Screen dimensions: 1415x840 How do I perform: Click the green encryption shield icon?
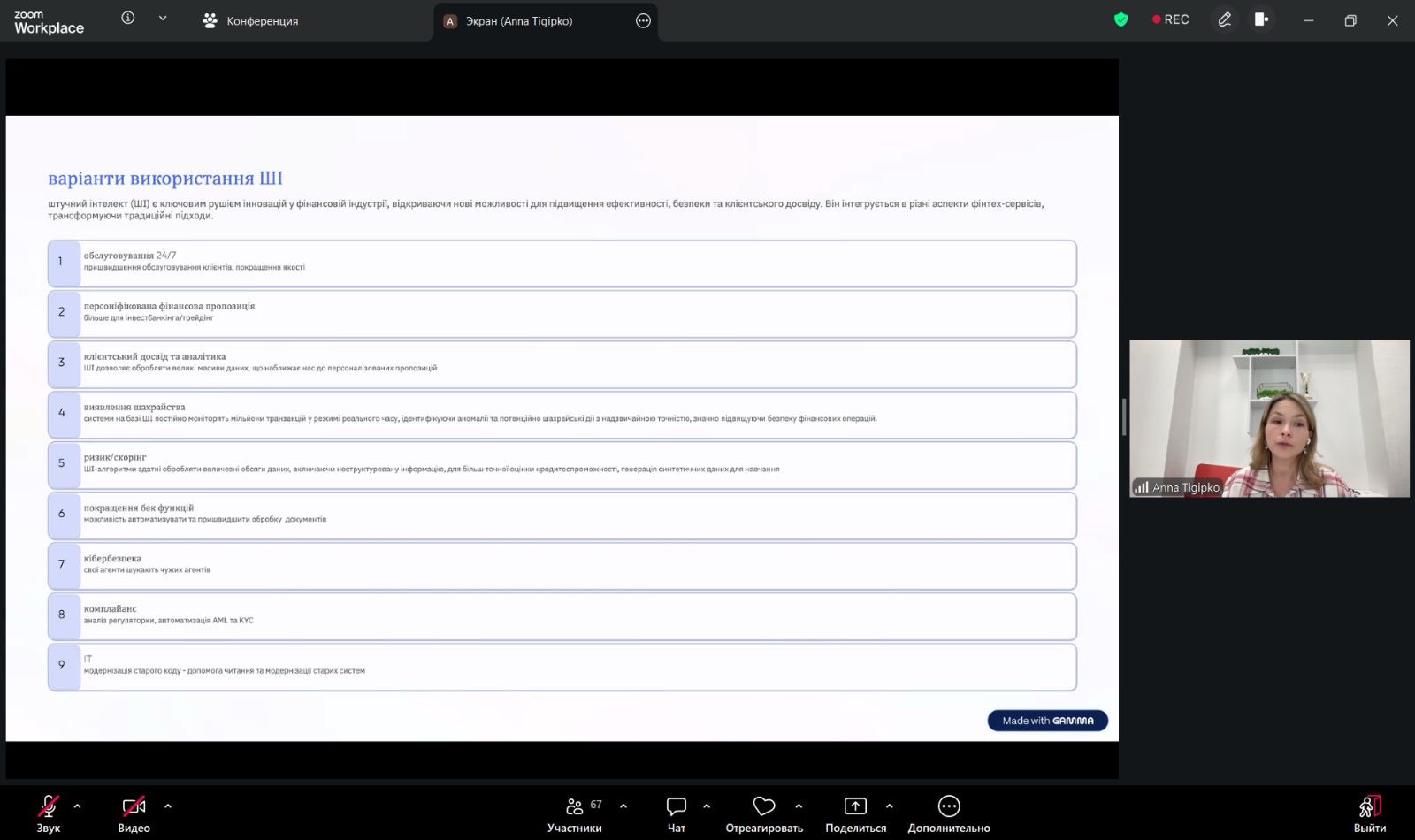[x=1121, y=19]
